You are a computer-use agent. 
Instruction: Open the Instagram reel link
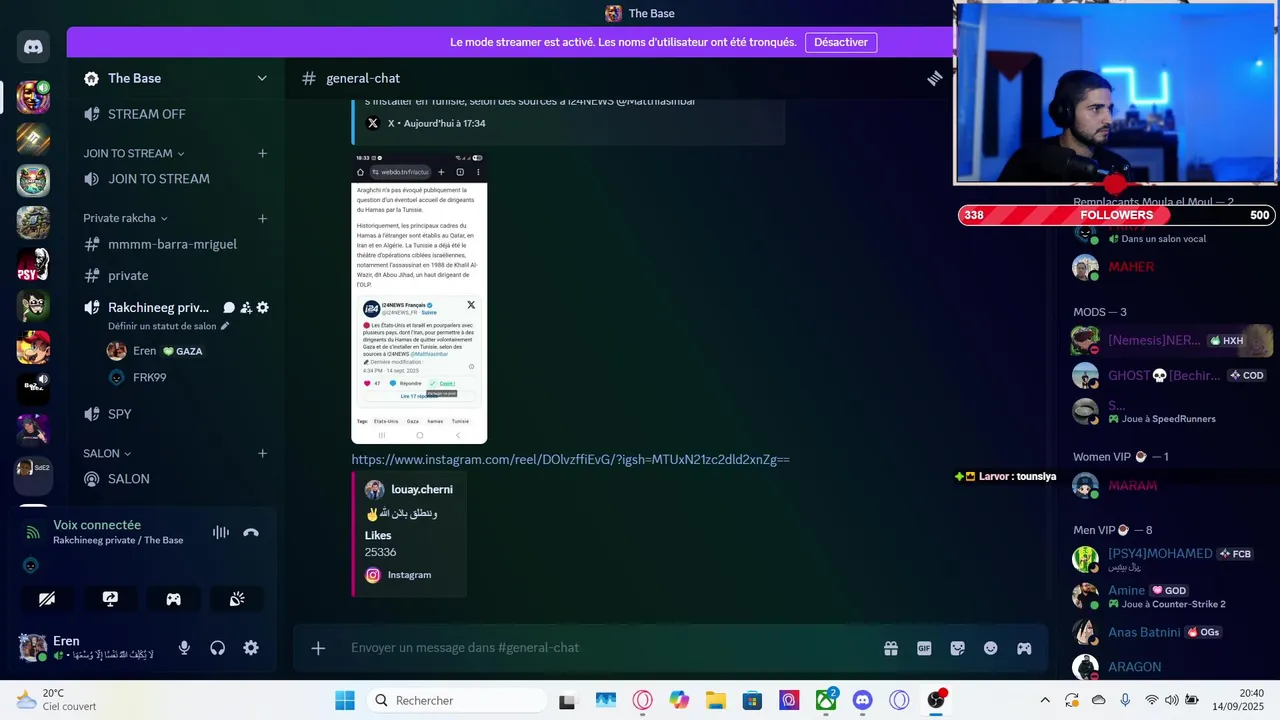click(570, 459)
